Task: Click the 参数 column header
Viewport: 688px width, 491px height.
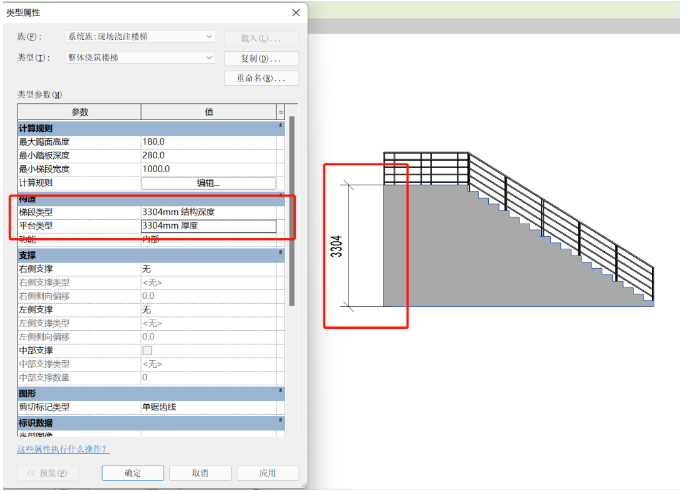Action: point(79,112)
